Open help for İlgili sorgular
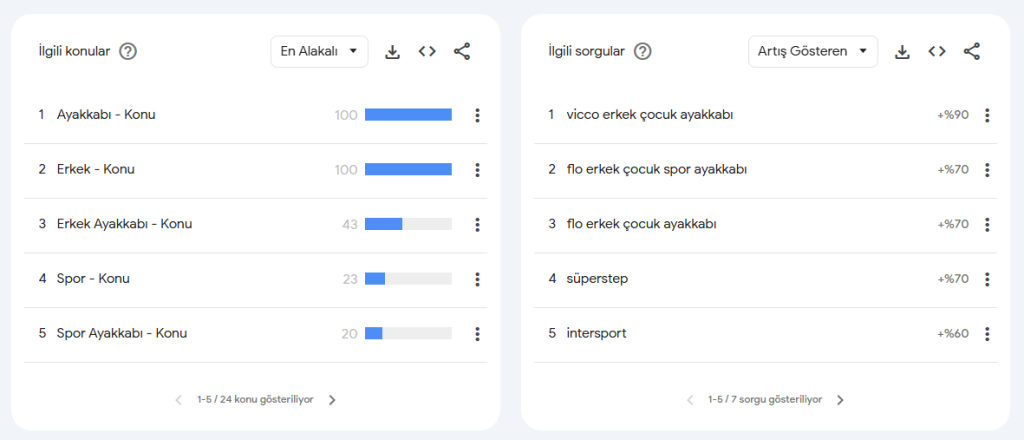 coord(642,52)
